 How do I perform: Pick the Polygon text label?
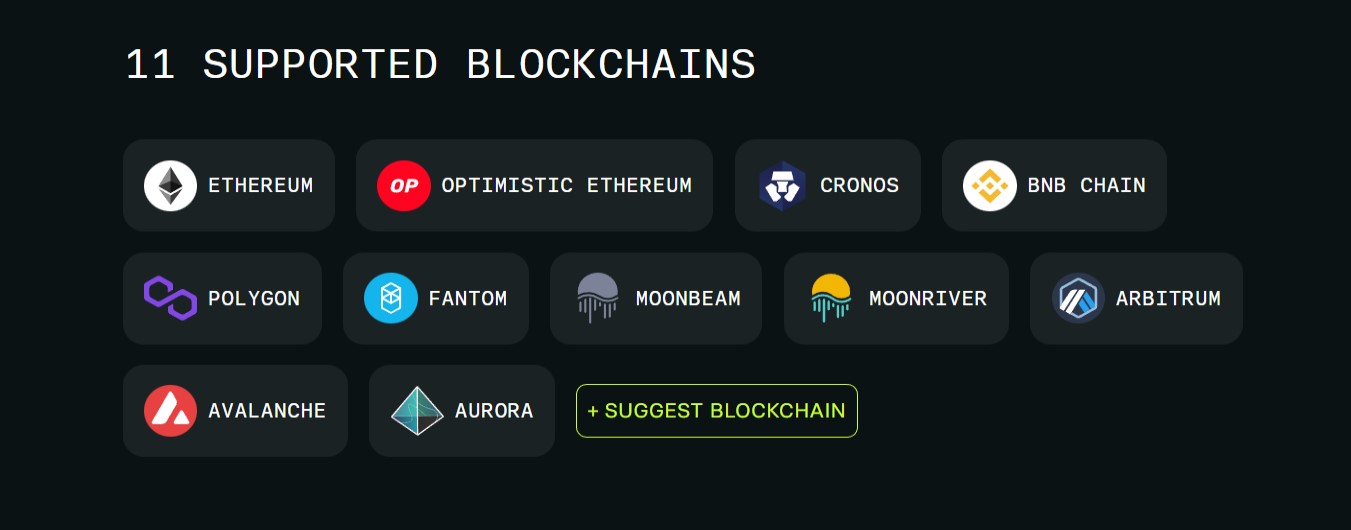point(254,299)
